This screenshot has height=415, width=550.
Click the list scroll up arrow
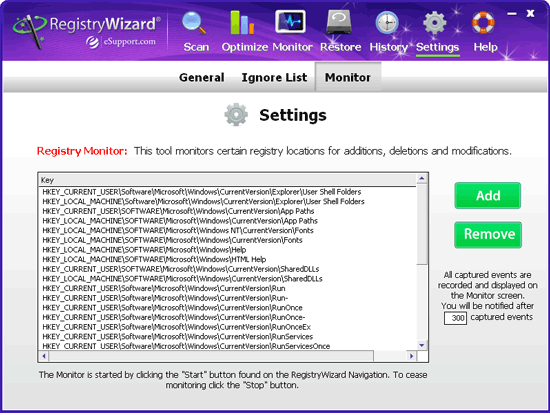(422, 179)
